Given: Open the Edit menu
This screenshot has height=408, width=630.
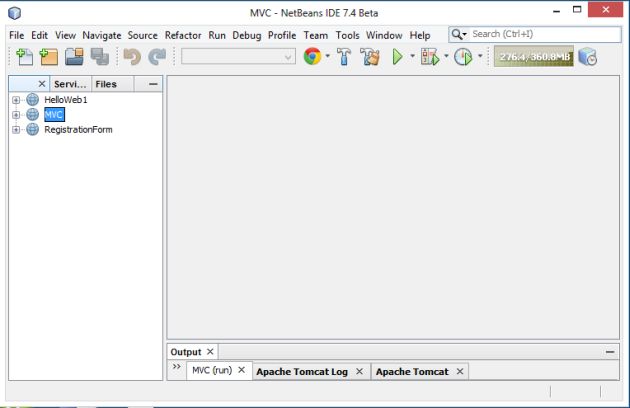Looking at the screenshot, I should [39, 35].
